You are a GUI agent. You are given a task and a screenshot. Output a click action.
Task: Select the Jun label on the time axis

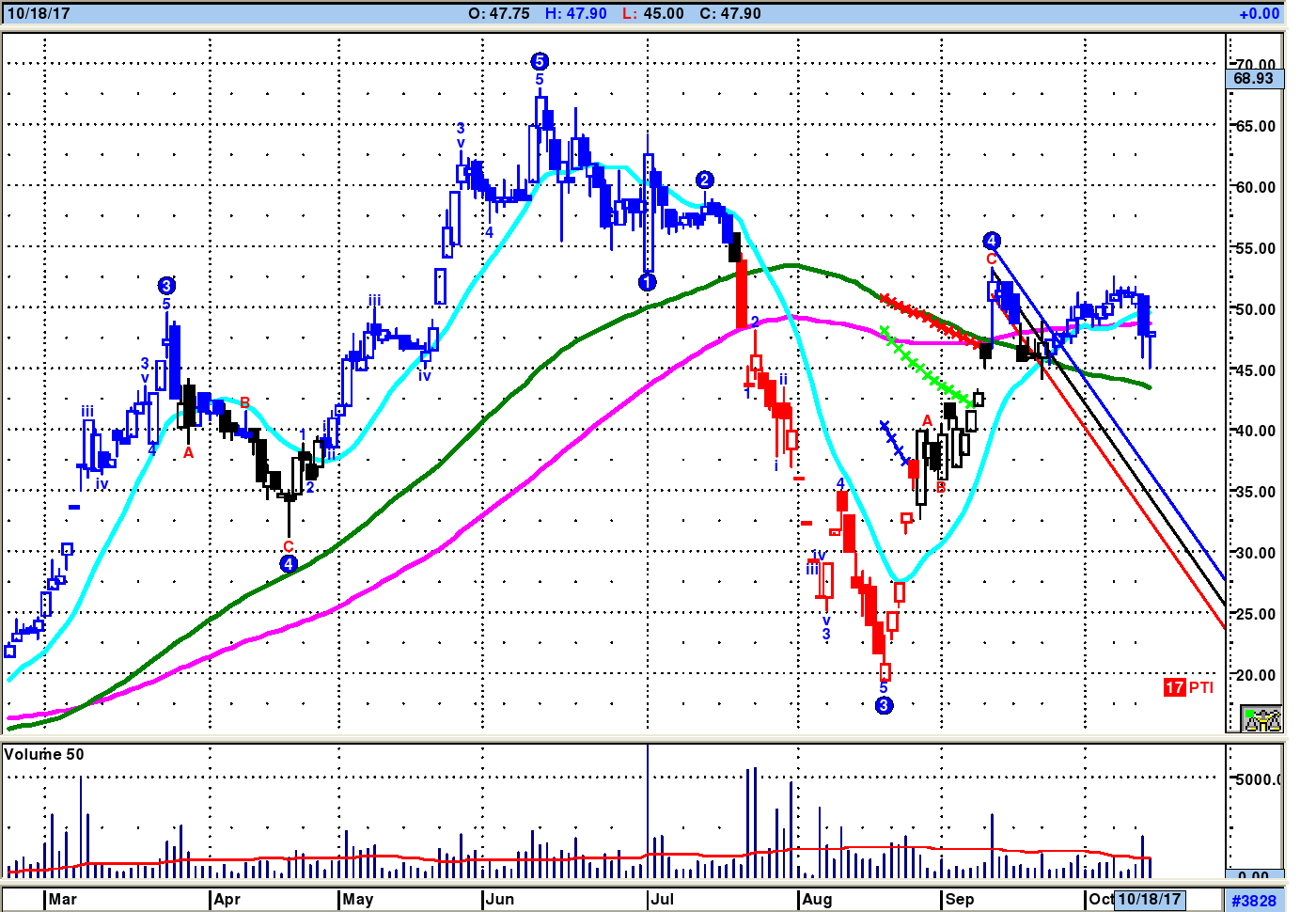point(500,899)
